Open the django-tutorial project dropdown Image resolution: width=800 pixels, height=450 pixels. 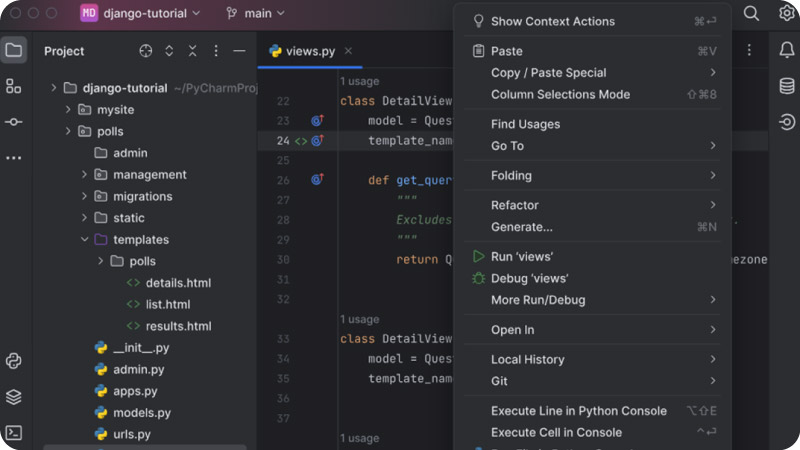pos(140,13)
